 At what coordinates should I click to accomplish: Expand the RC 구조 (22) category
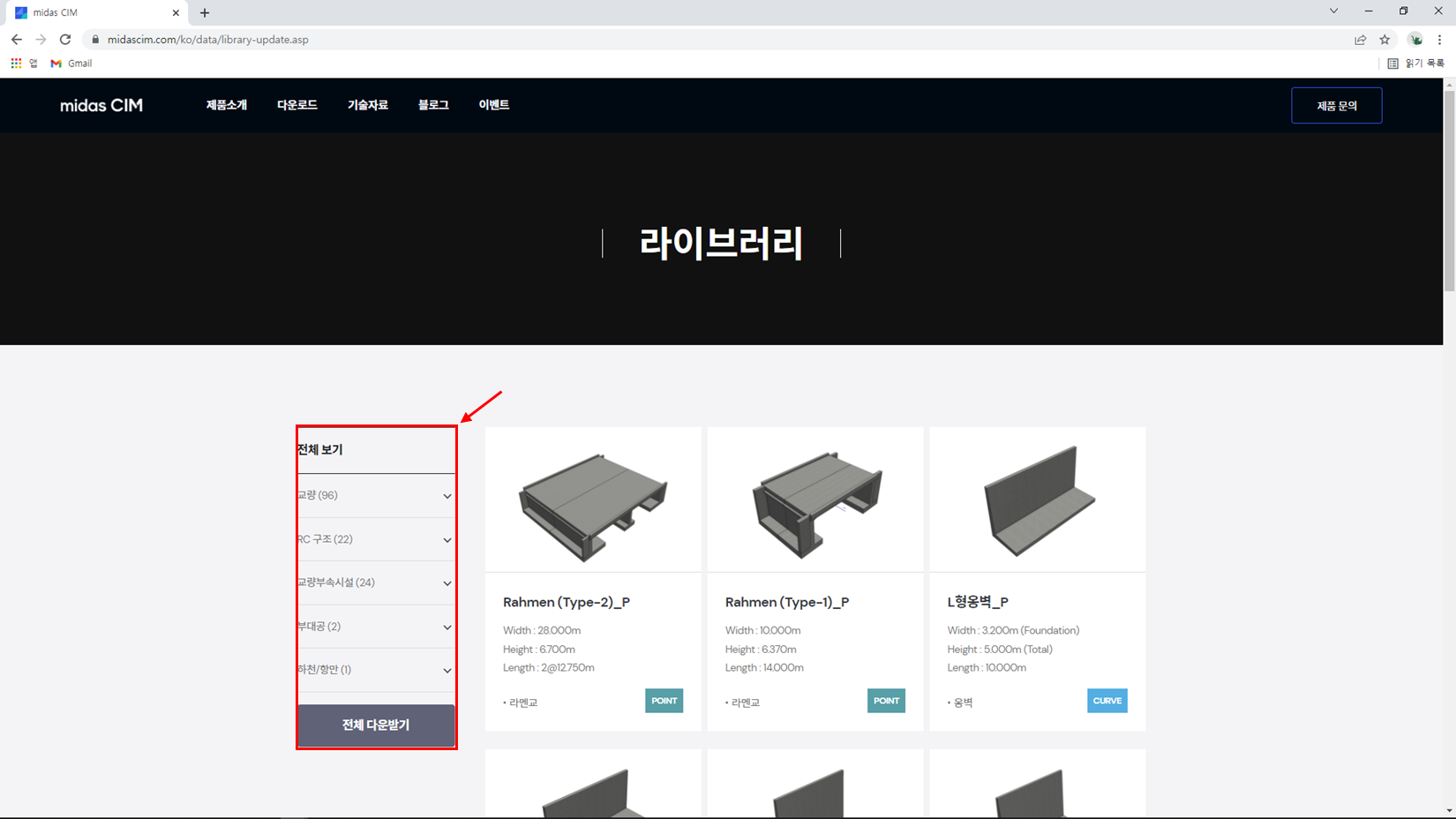376,539
